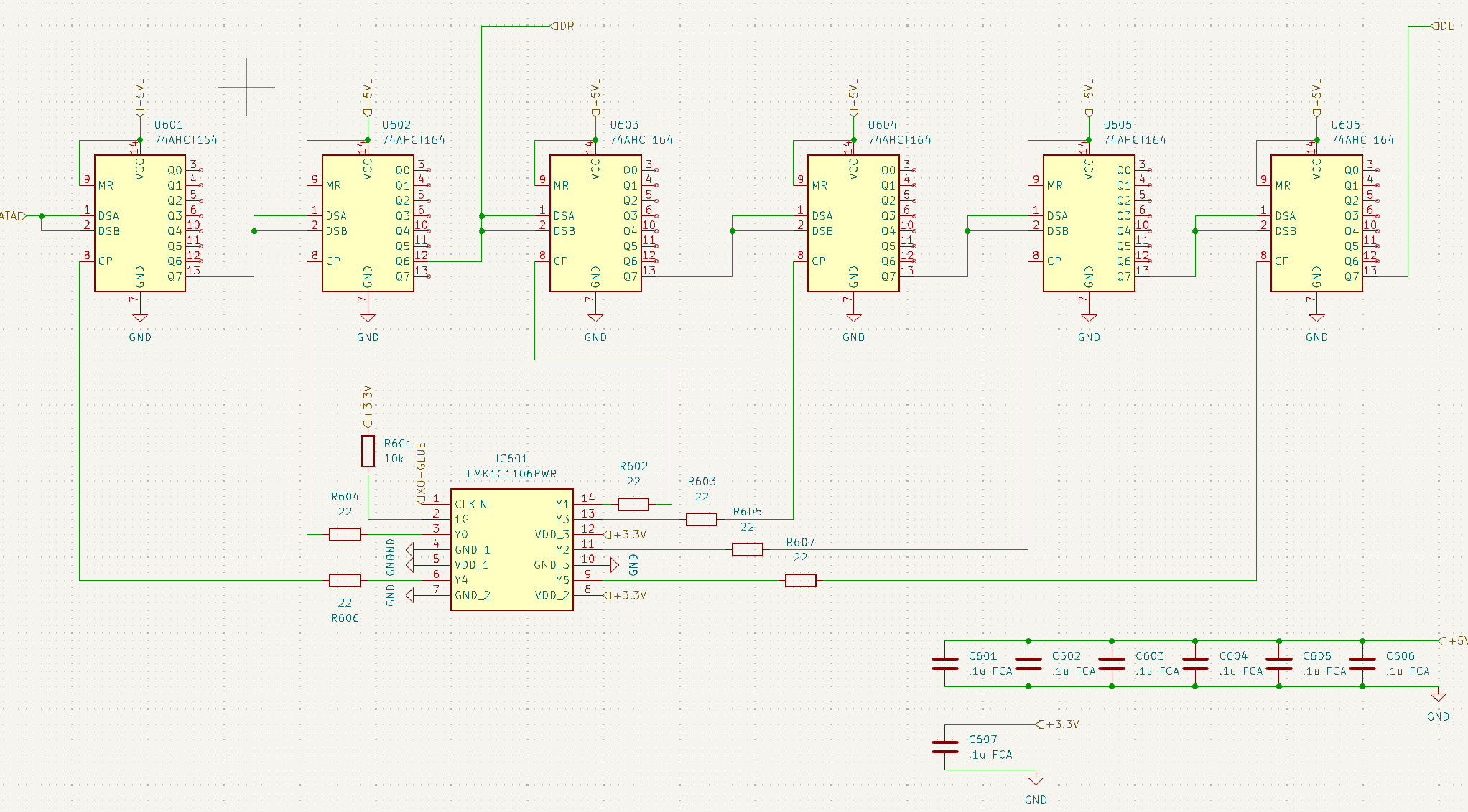Select the U605 shift register symbol body
Image resolution: width=1468 pixels, height=812 pixels.
coord(1089,223)
